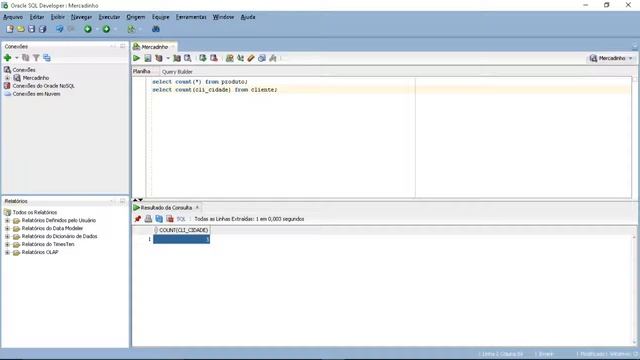Click the New file icon in main toolbar

[x=9, y=29]
